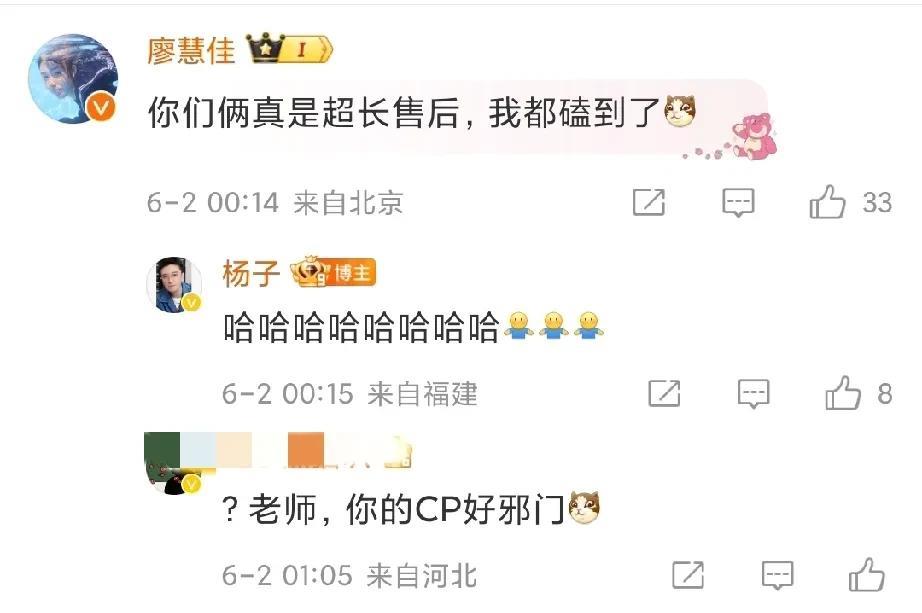Reply to the 老师你的CP好邪门 comment
The image size is (922, 613).
pyautogui.click(x=777, y=575)
